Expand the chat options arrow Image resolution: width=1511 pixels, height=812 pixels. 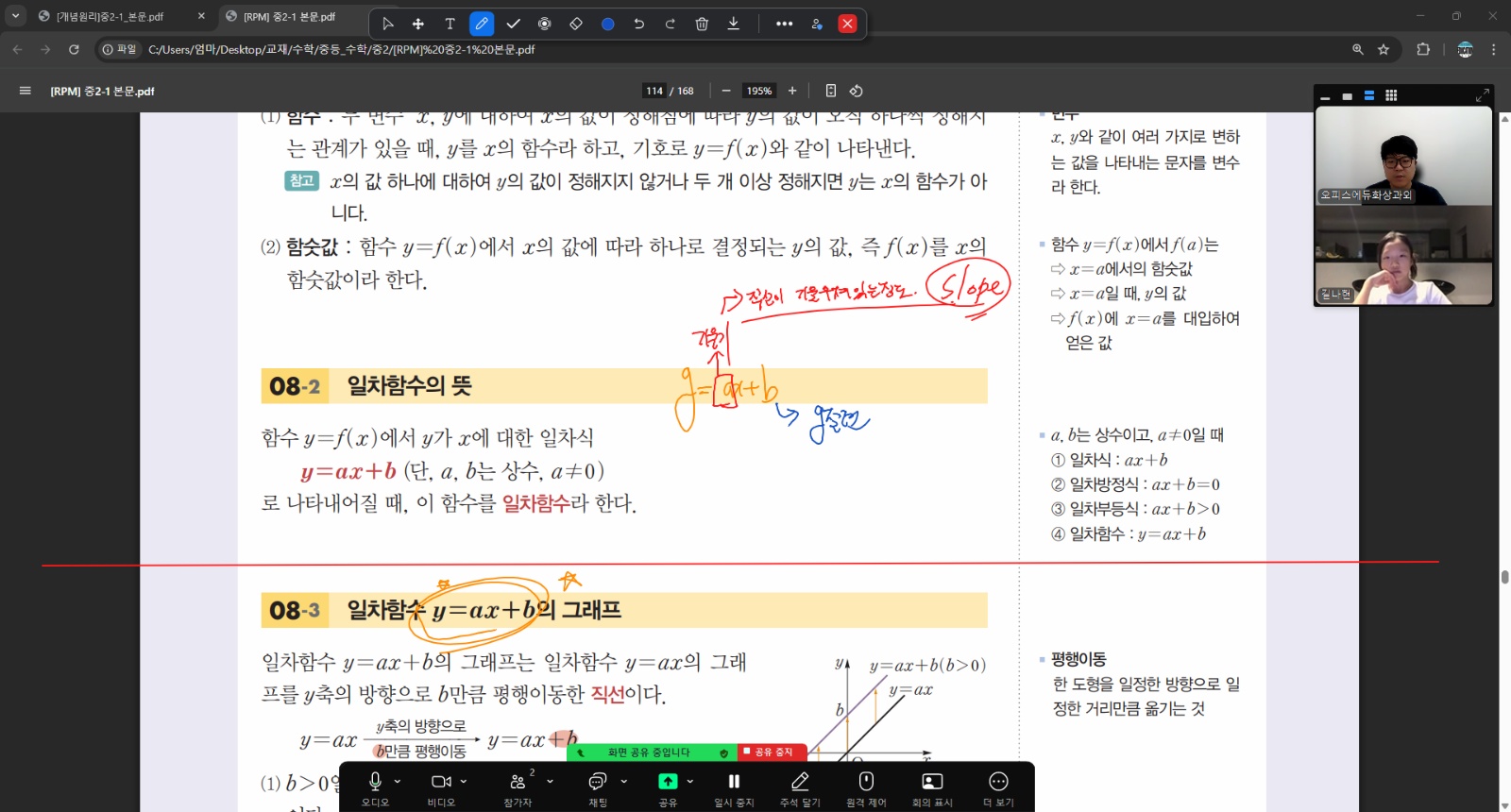[624, 781]
